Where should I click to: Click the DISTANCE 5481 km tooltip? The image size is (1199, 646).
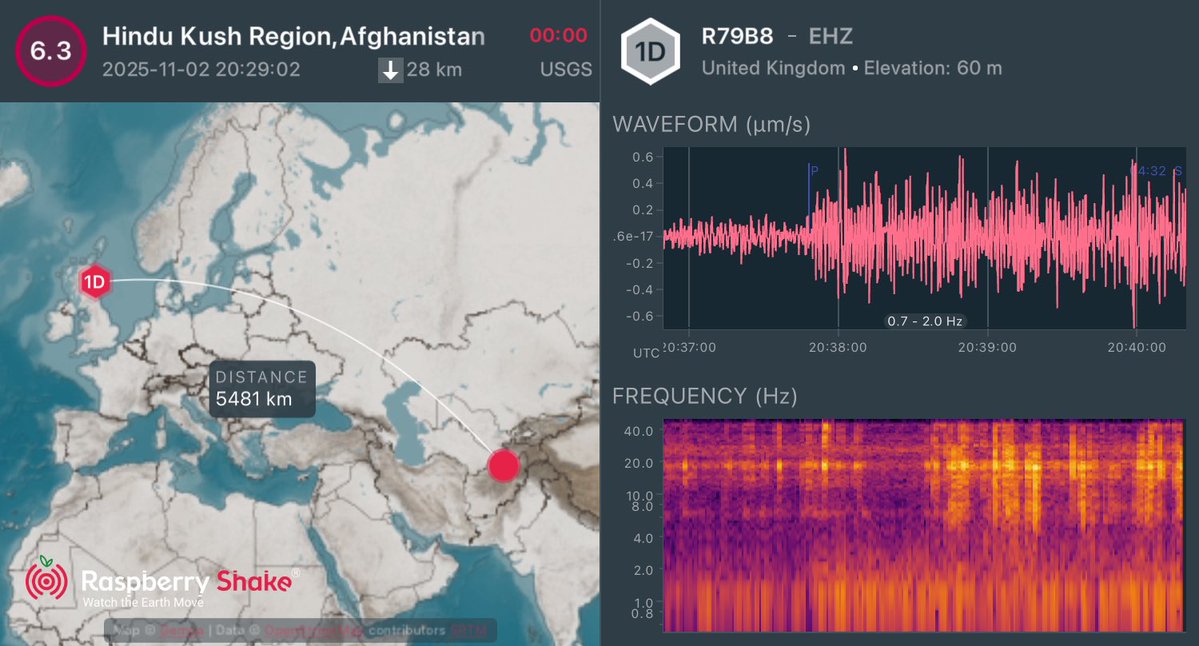click(x=260, y=389)
